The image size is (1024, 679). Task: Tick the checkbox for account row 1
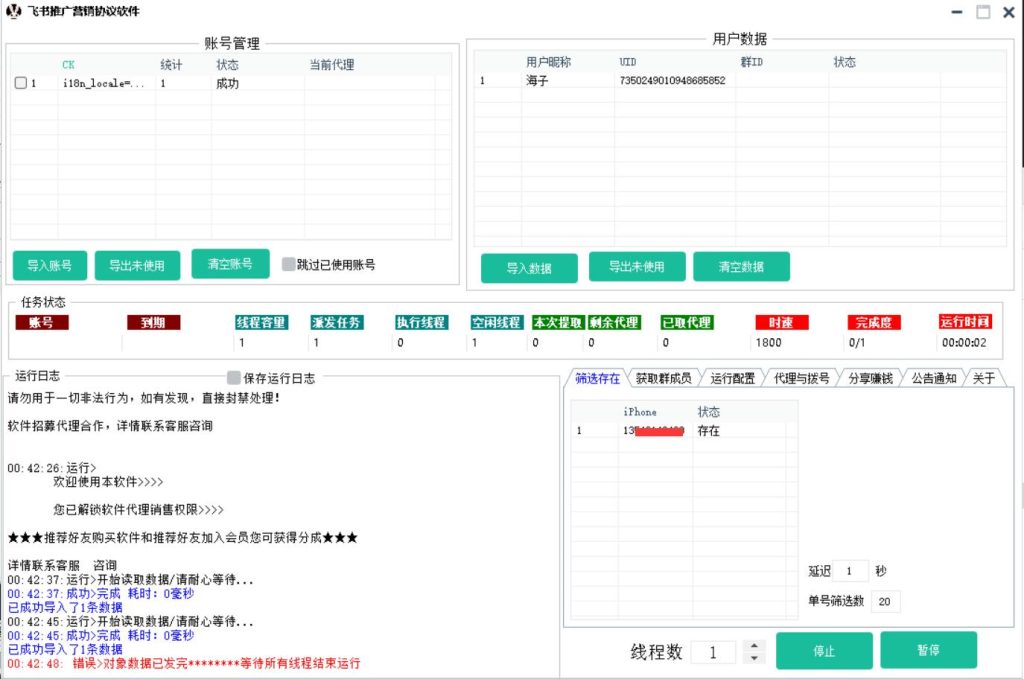[21, 84]
